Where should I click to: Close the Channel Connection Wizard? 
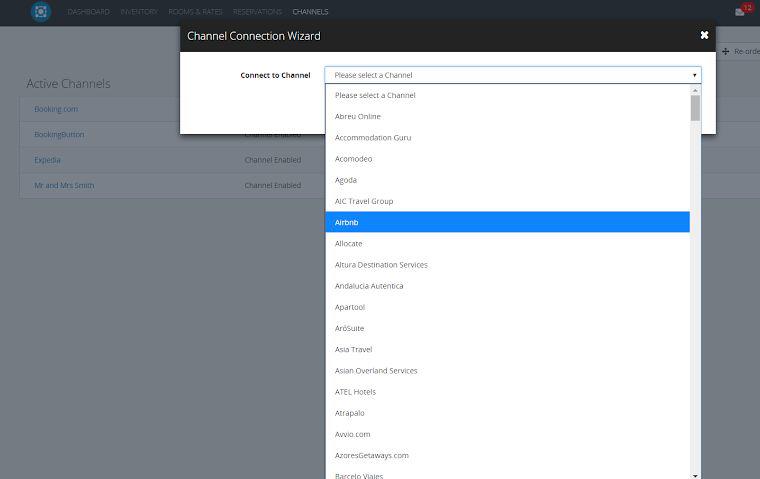pos(704,35)
